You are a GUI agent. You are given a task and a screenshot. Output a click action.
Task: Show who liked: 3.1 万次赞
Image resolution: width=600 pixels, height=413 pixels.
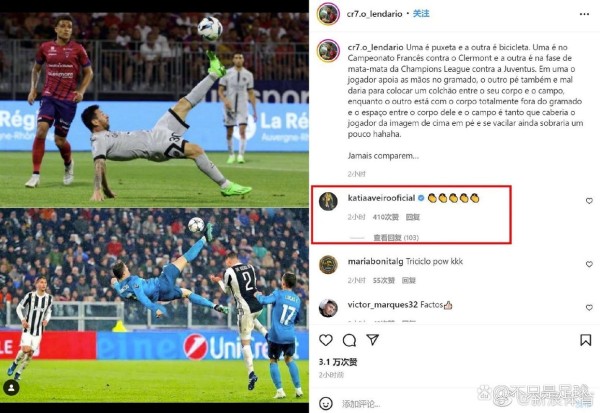click(338, 362)
